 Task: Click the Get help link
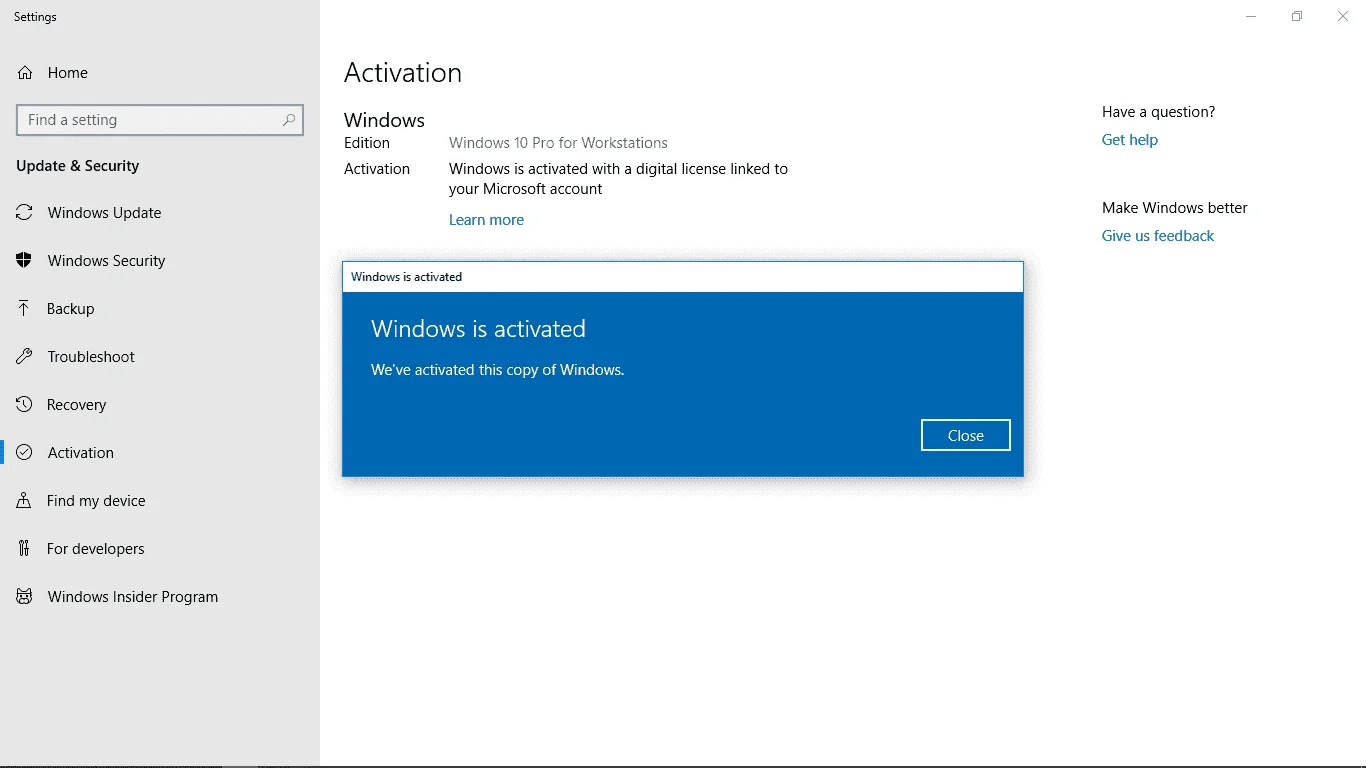click(1130, 140)
